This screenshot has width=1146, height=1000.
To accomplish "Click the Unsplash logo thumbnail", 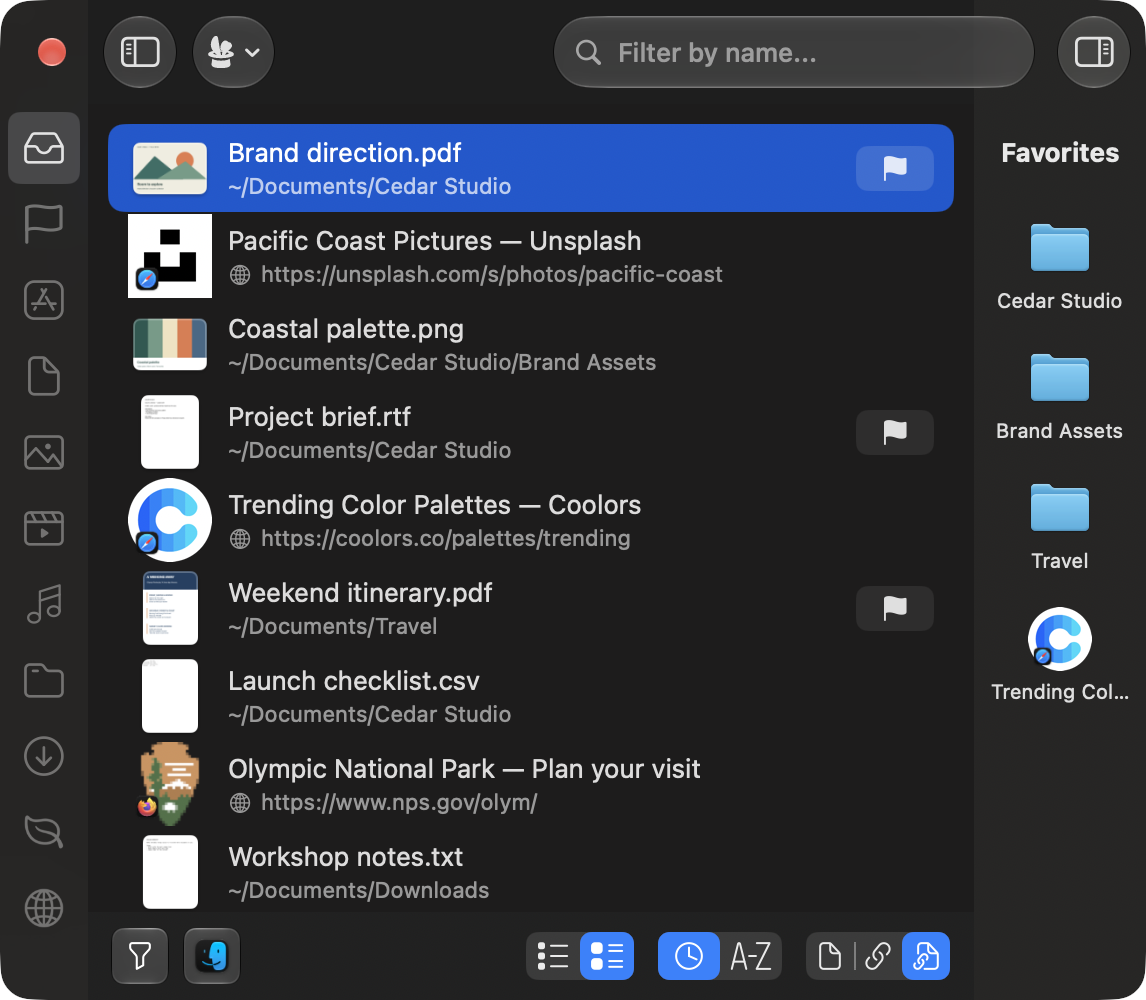I will (170, 256).
